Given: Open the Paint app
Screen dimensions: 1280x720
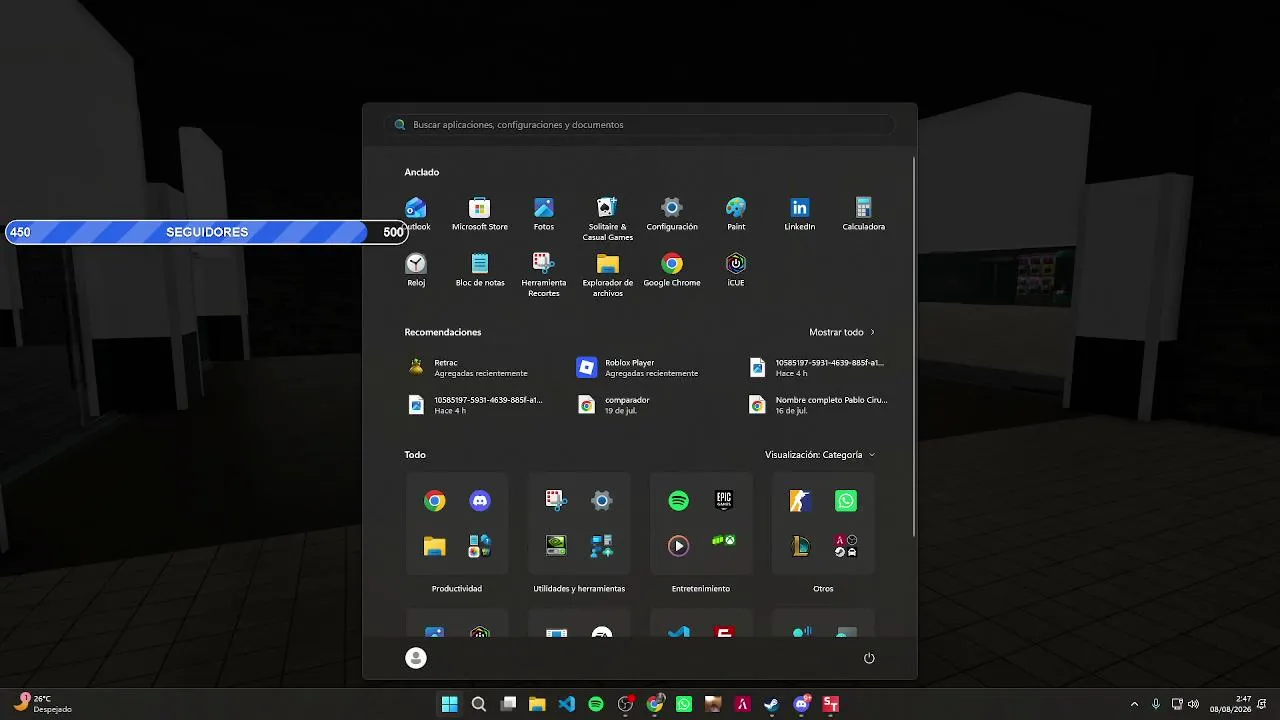Looking at the screenshot, I should (x=736, y=213).
